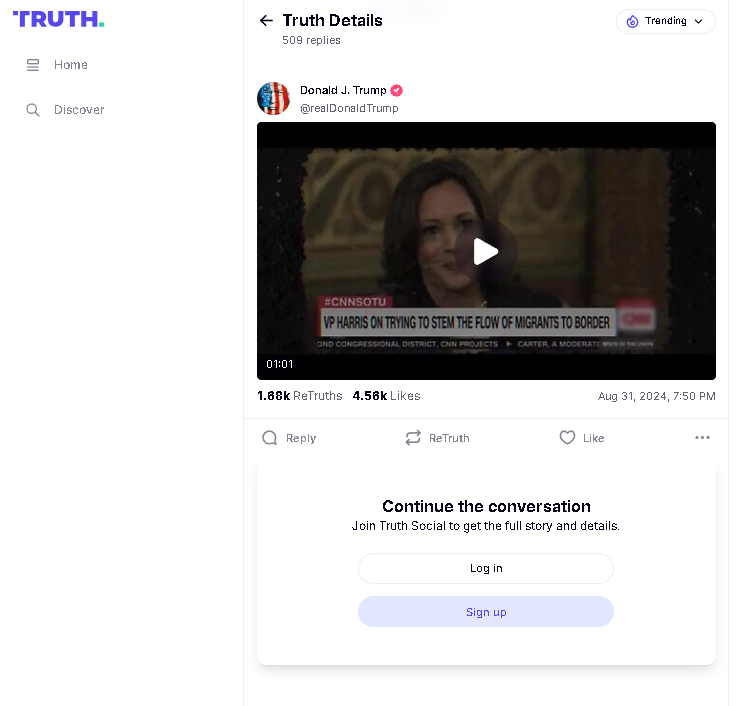
Task: Click the Continue the conversation heading
Action: pyautogui.click(x=486, y=506)
